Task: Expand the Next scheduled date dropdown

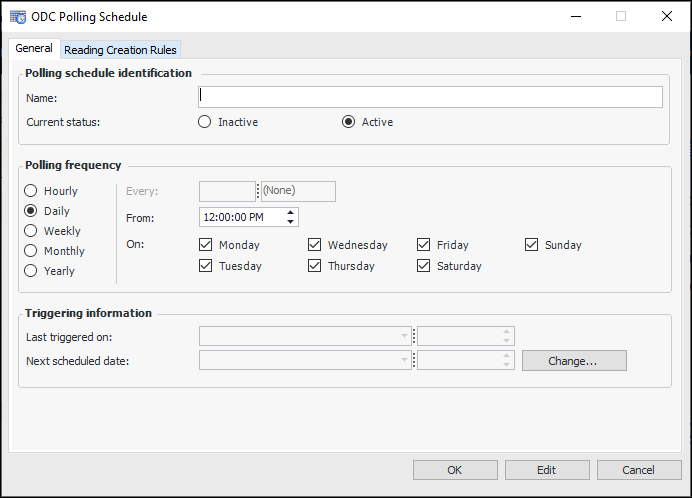Action: point(405,360)
